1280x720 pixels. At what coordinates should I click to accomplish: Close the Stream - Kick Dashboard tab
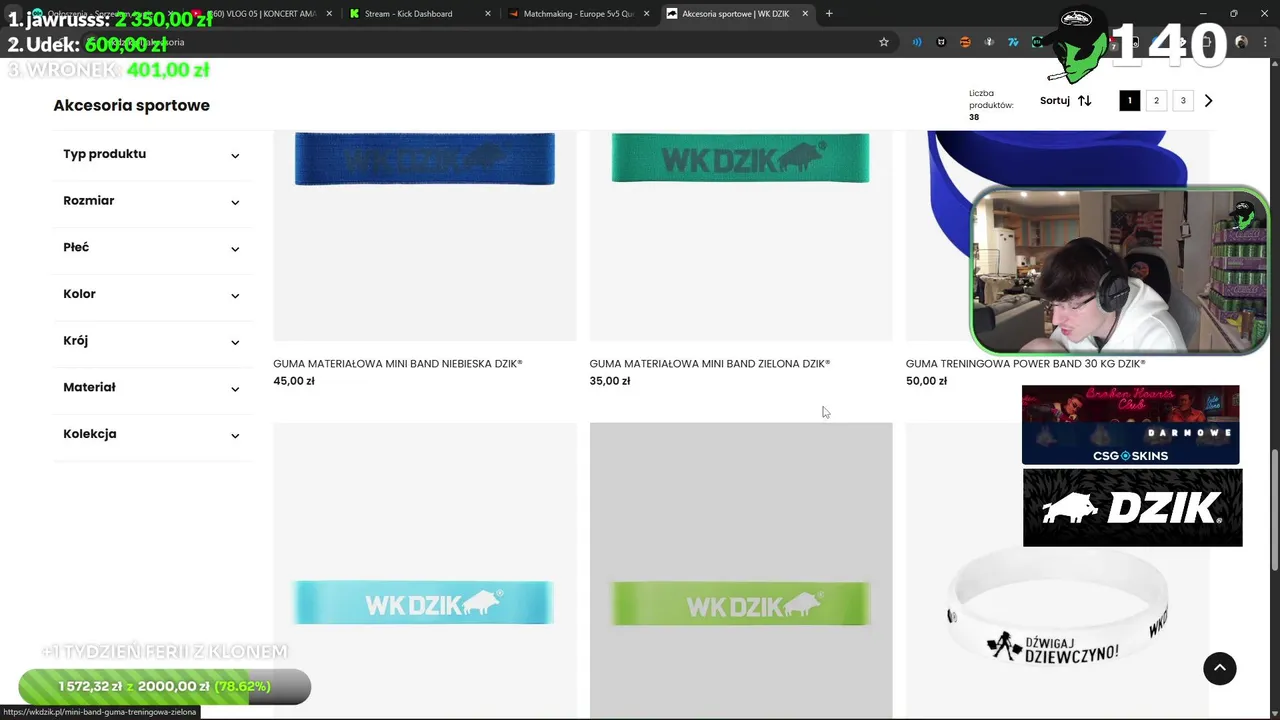pos(488,14)
